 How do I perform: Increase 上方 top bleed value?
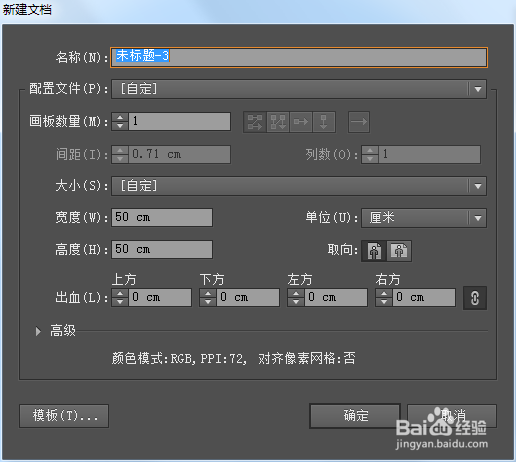point(120,293)
